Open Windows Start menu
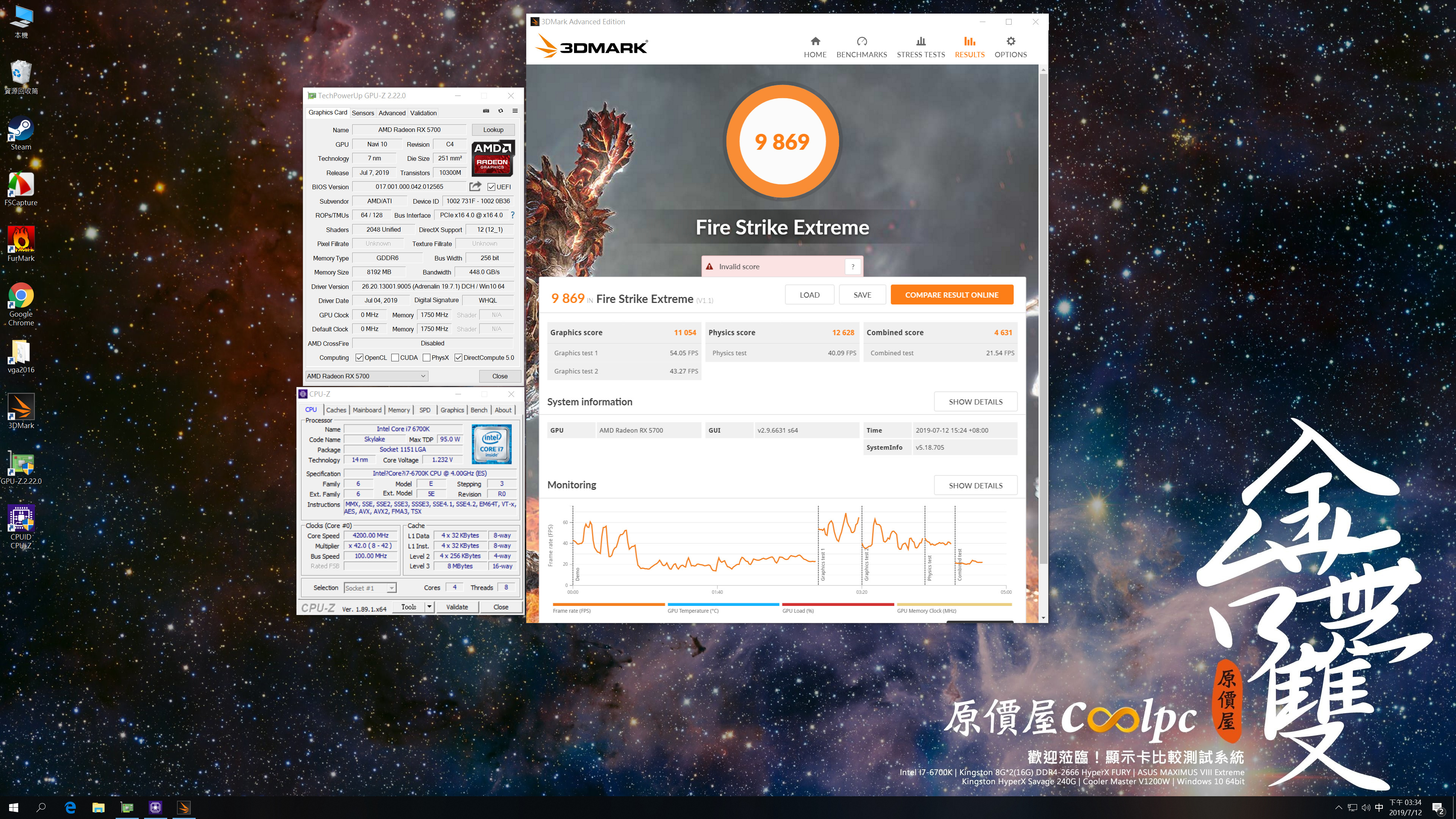 tap(14, 807)
